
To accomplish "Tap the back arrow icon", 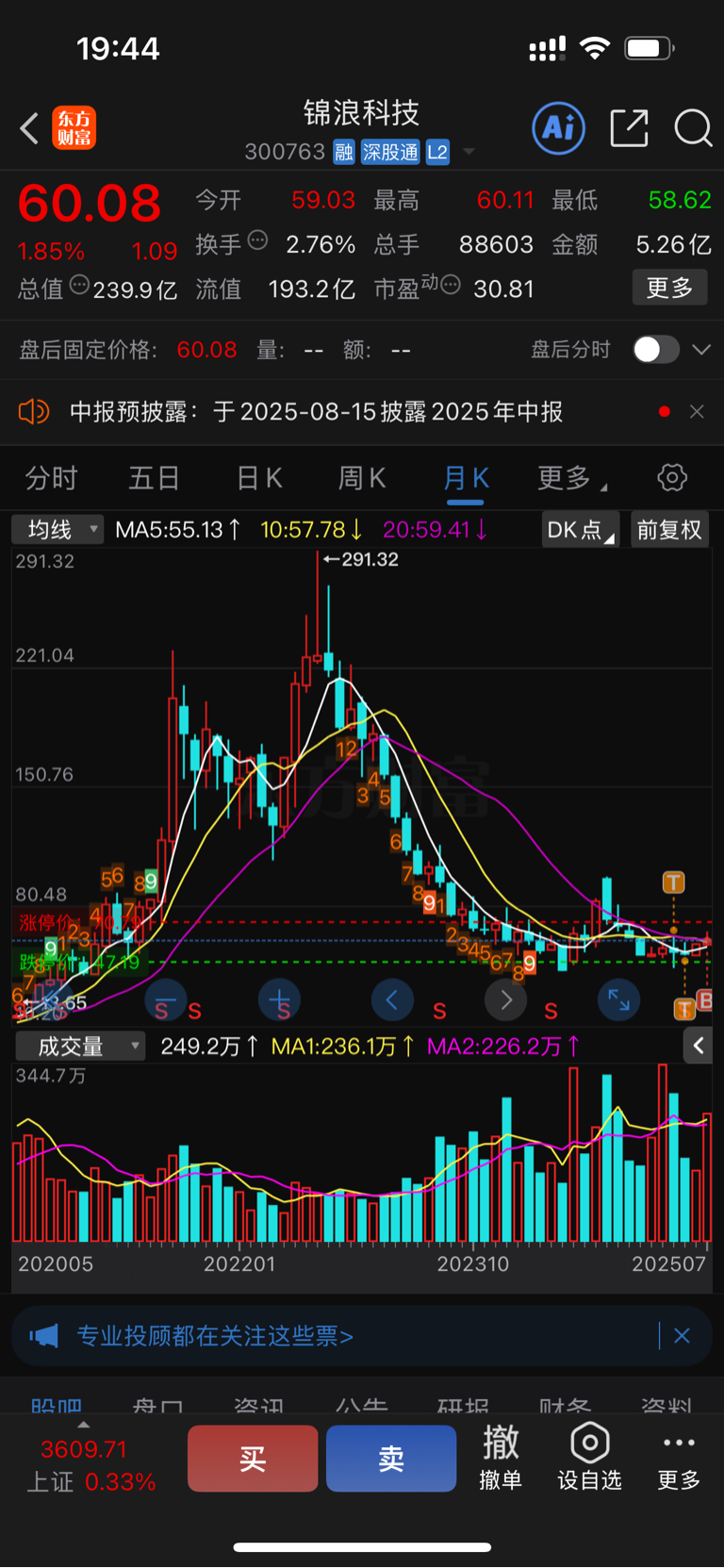I will click(x=29, y=128).
